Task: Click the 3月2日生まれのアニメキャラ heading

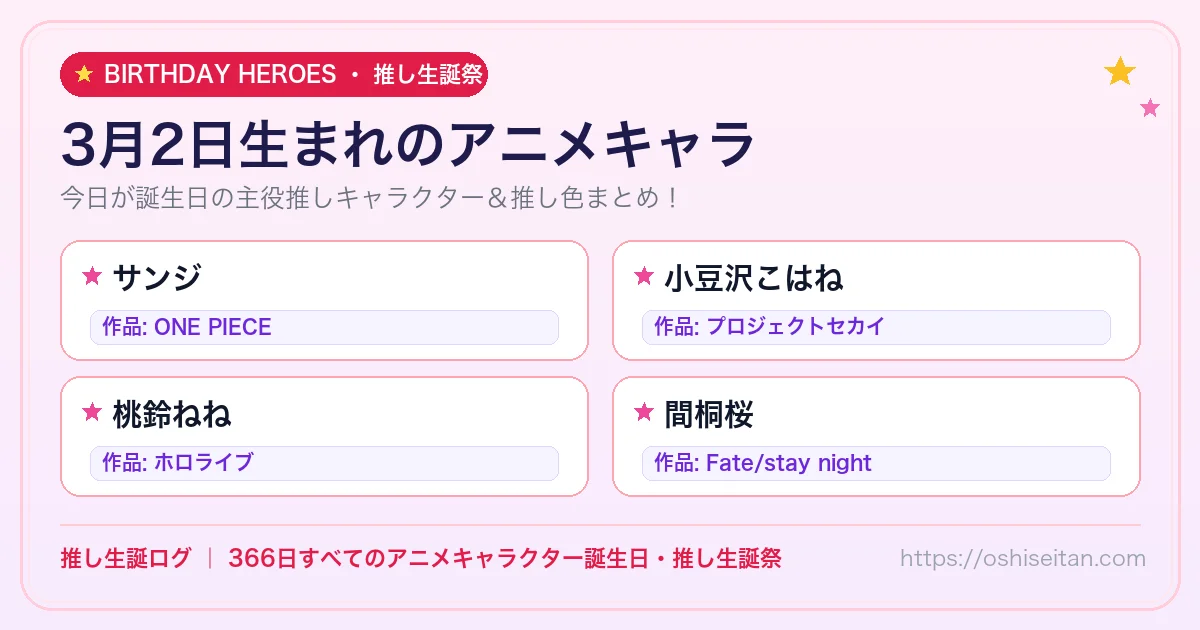Action: click(x=408, y=145)
